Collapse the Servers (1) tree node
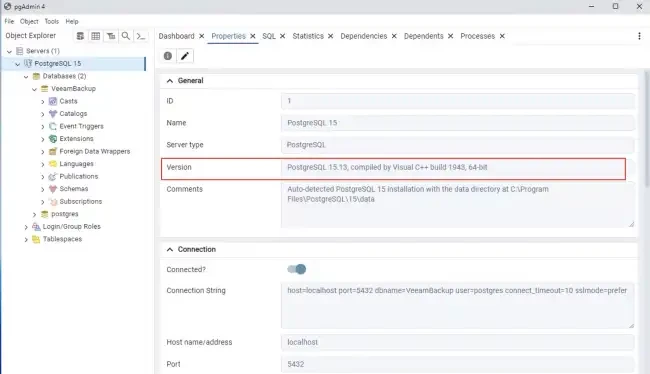This screenshot has height=374, width=650. pos(9,51)
